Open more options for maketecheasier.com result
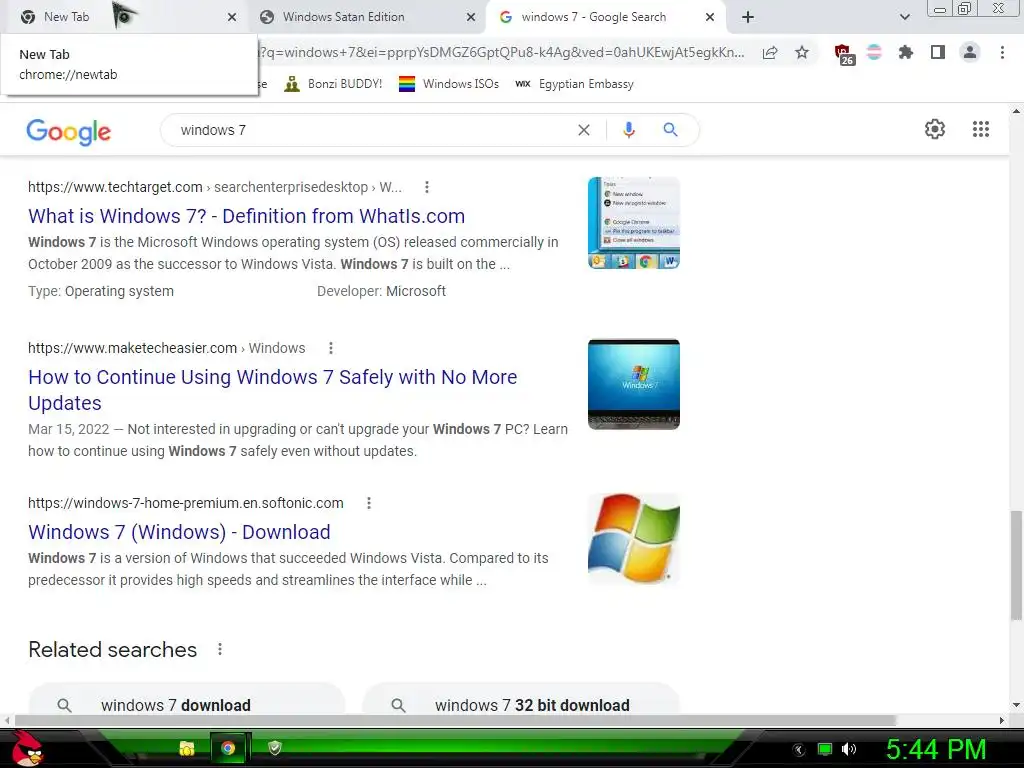1024x768 pixels. point(331,348)
